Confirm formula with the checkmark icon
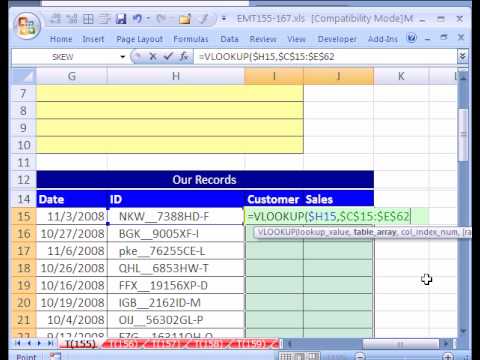The width and height of the screenshot is (480, 360). pos(168,56)
